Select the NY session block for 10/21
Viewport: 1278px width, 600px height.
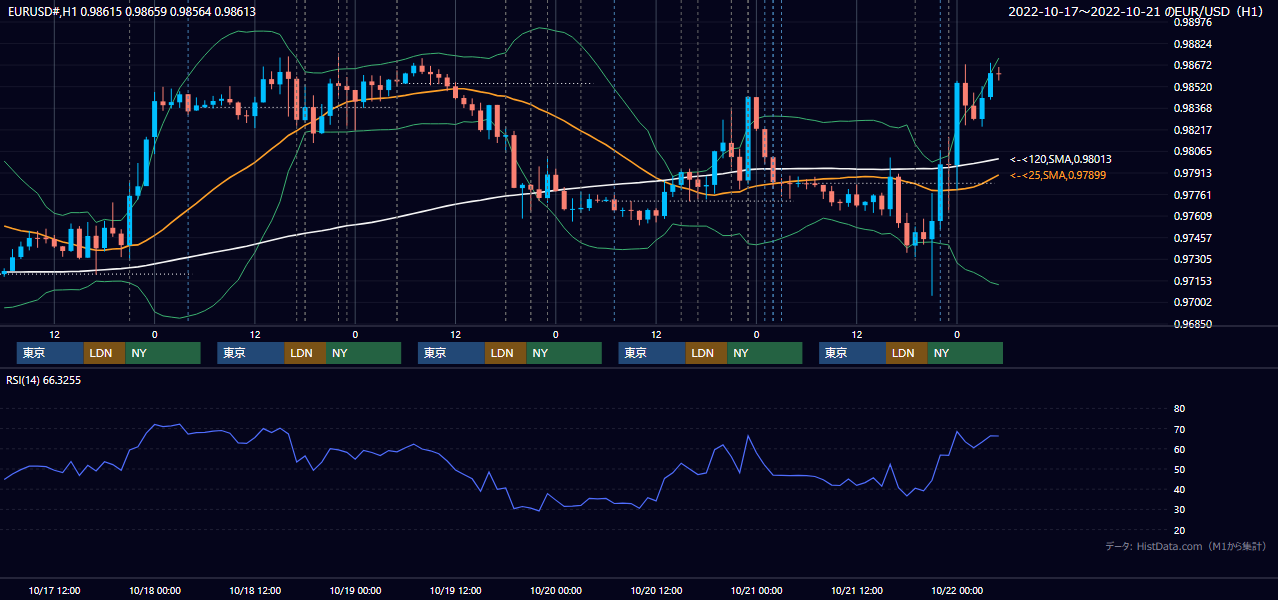tap(965, 353)
